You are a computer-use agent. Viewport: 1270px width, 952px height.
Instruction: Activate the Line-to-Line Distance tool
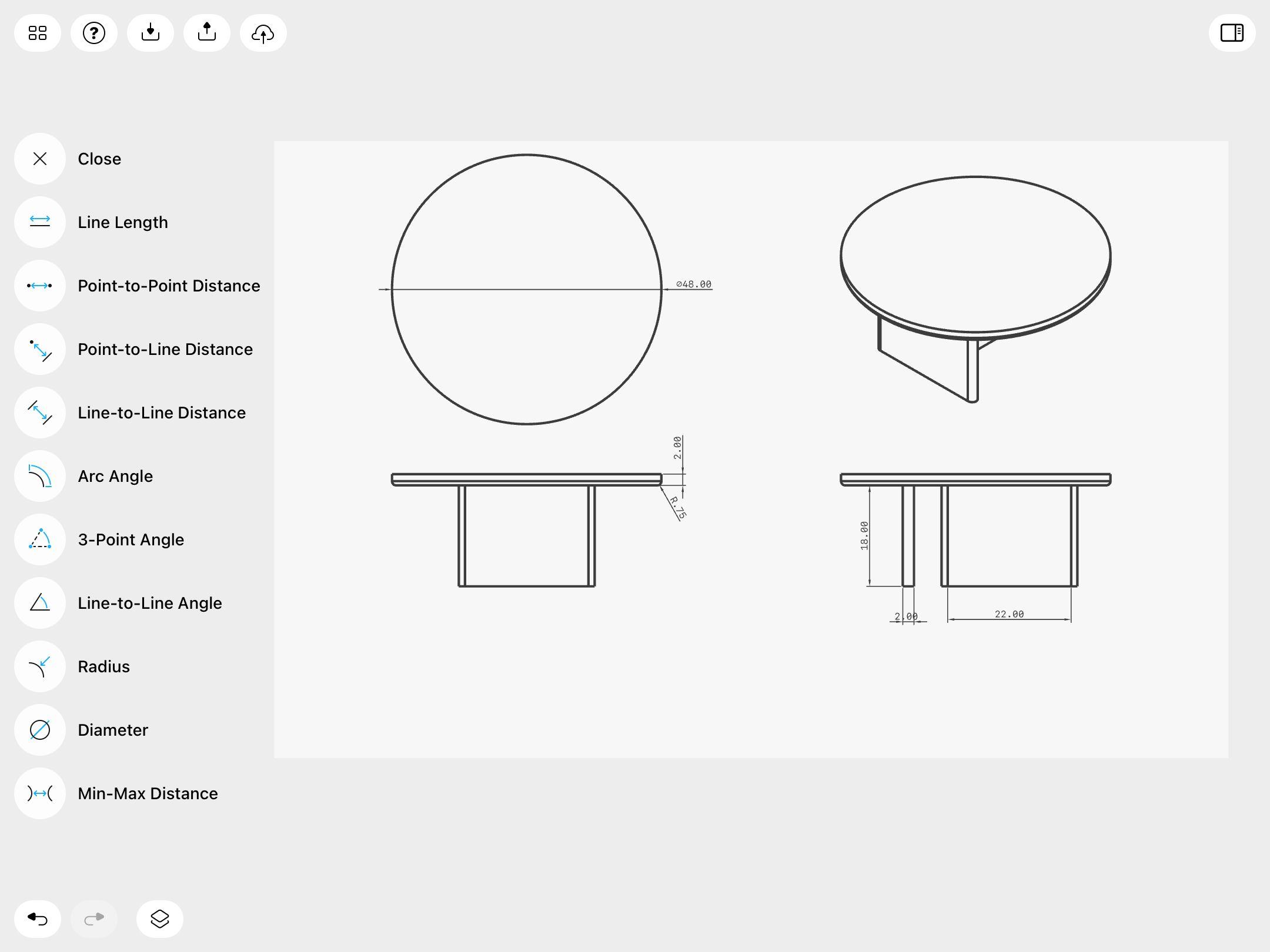pos(40,413)
